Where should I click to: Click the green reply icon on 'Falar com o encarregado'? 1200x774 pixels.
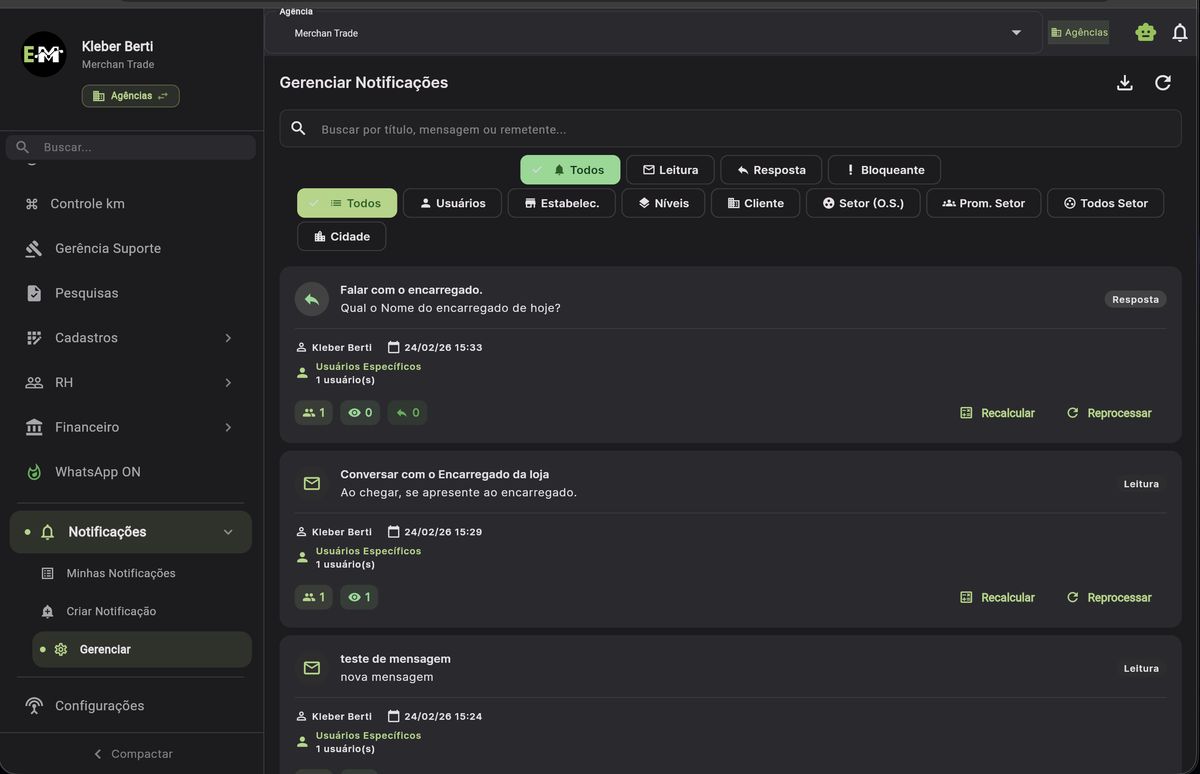(311, 298)
